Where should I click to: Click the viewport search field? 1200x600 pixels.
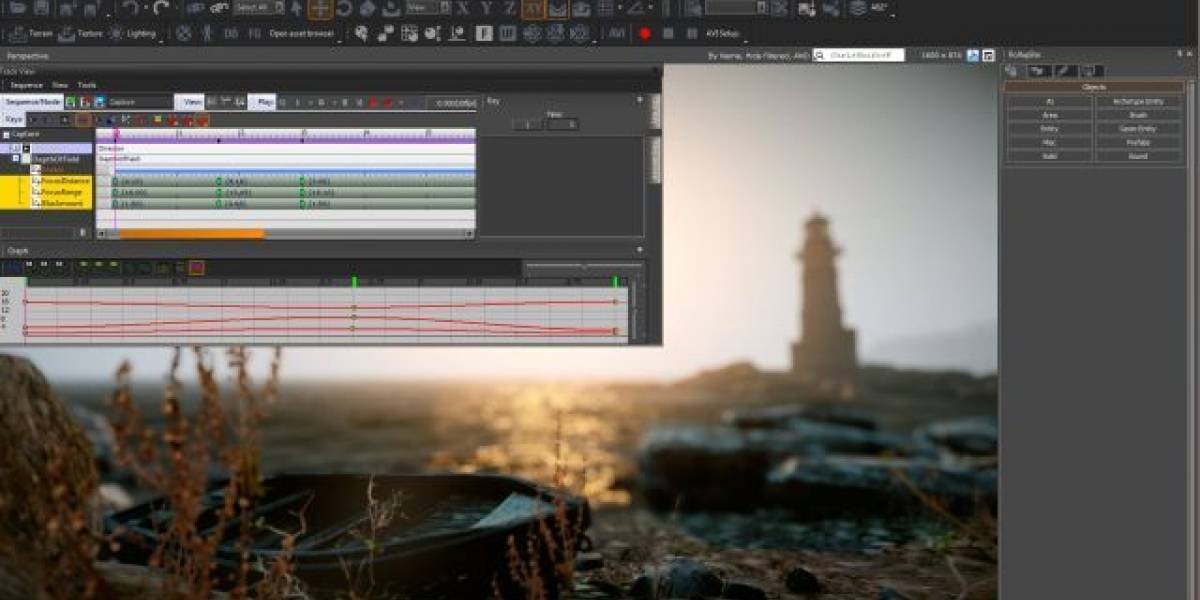click(x=858, y=55)
